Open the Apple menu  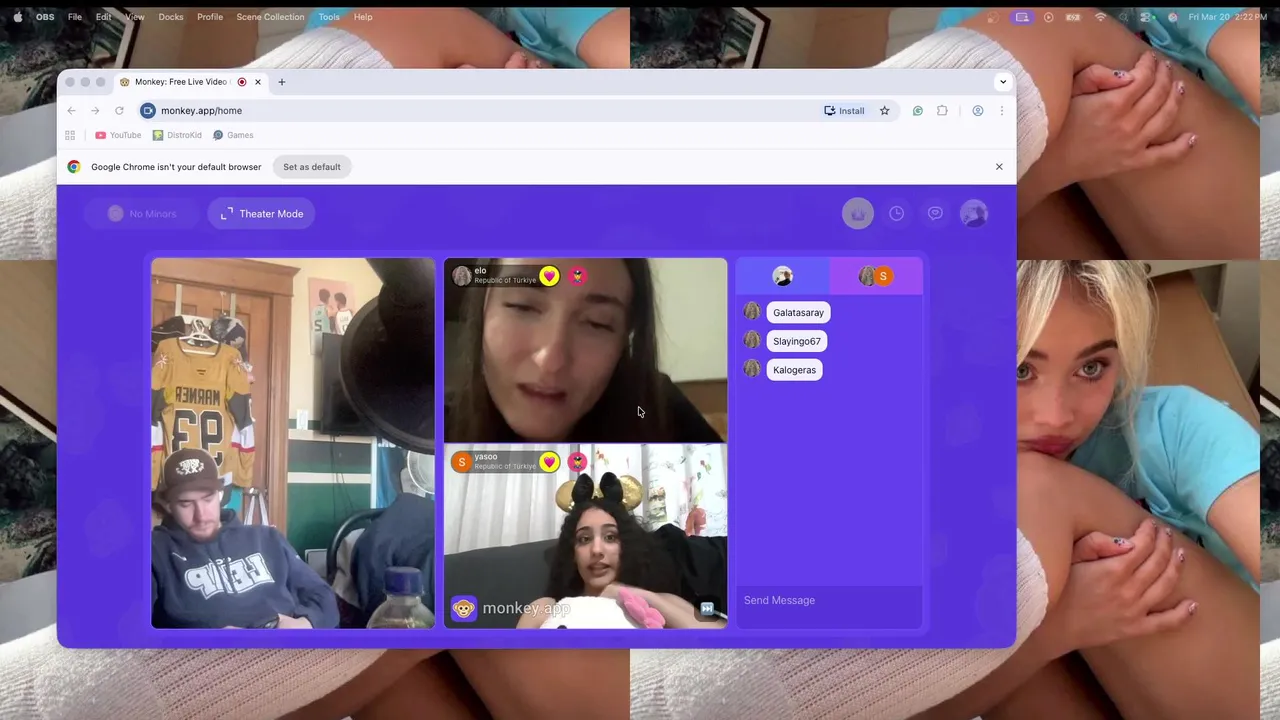pyautogui.click(x=18, y=17)
